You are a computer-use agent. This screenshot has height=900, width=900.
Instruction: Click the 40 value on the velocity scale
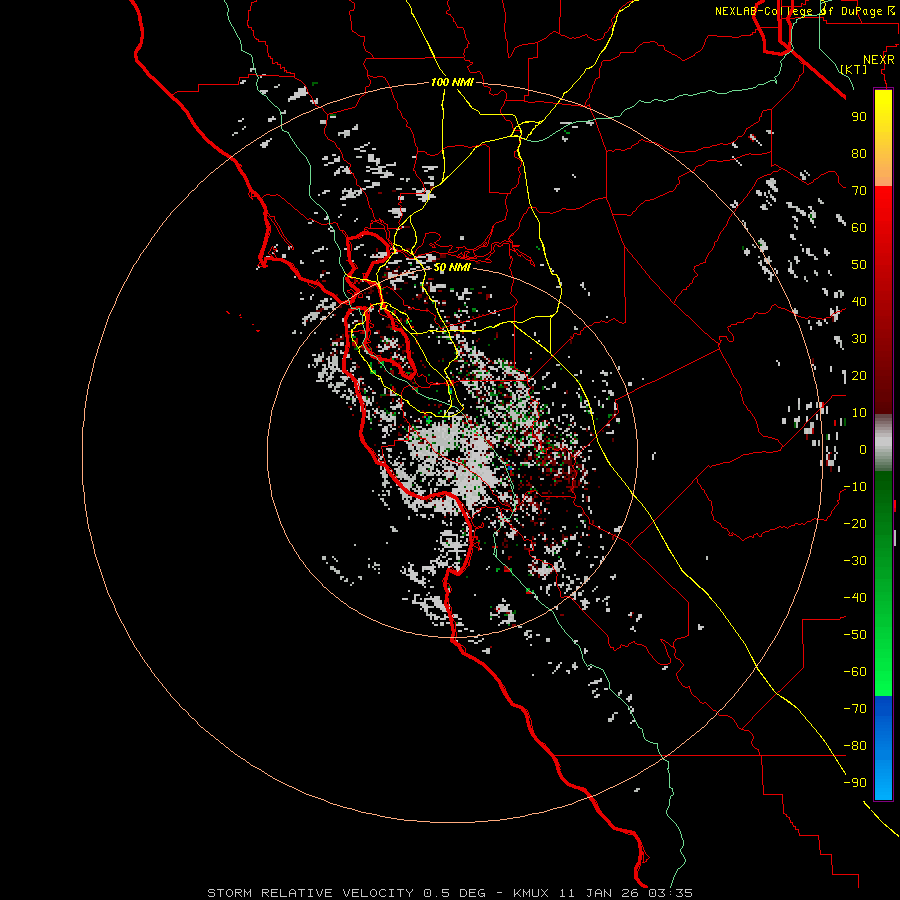[x=859, y=302]
